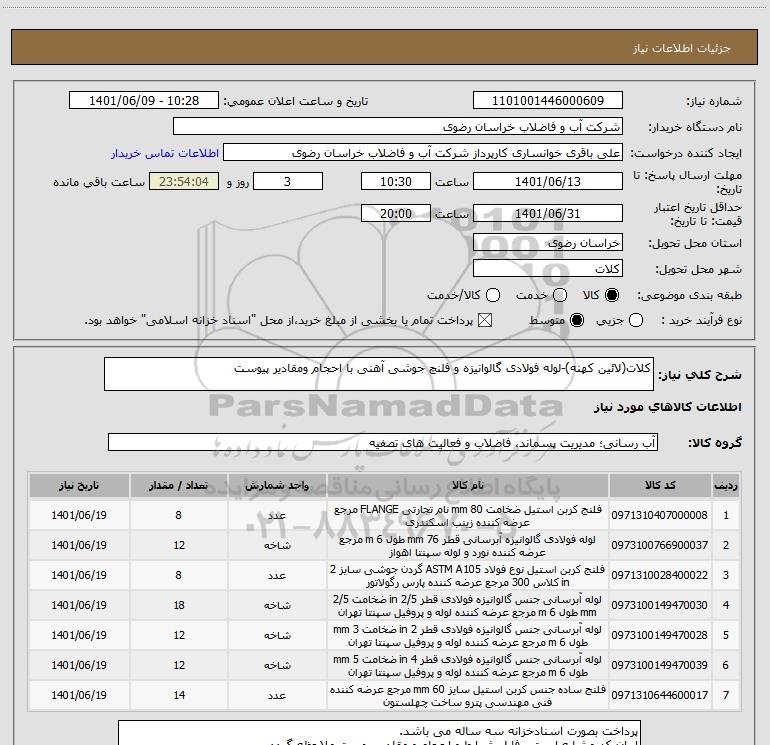Select the کالا/خدمت radio button
770x745 pixels.
[x=493, y=295]
